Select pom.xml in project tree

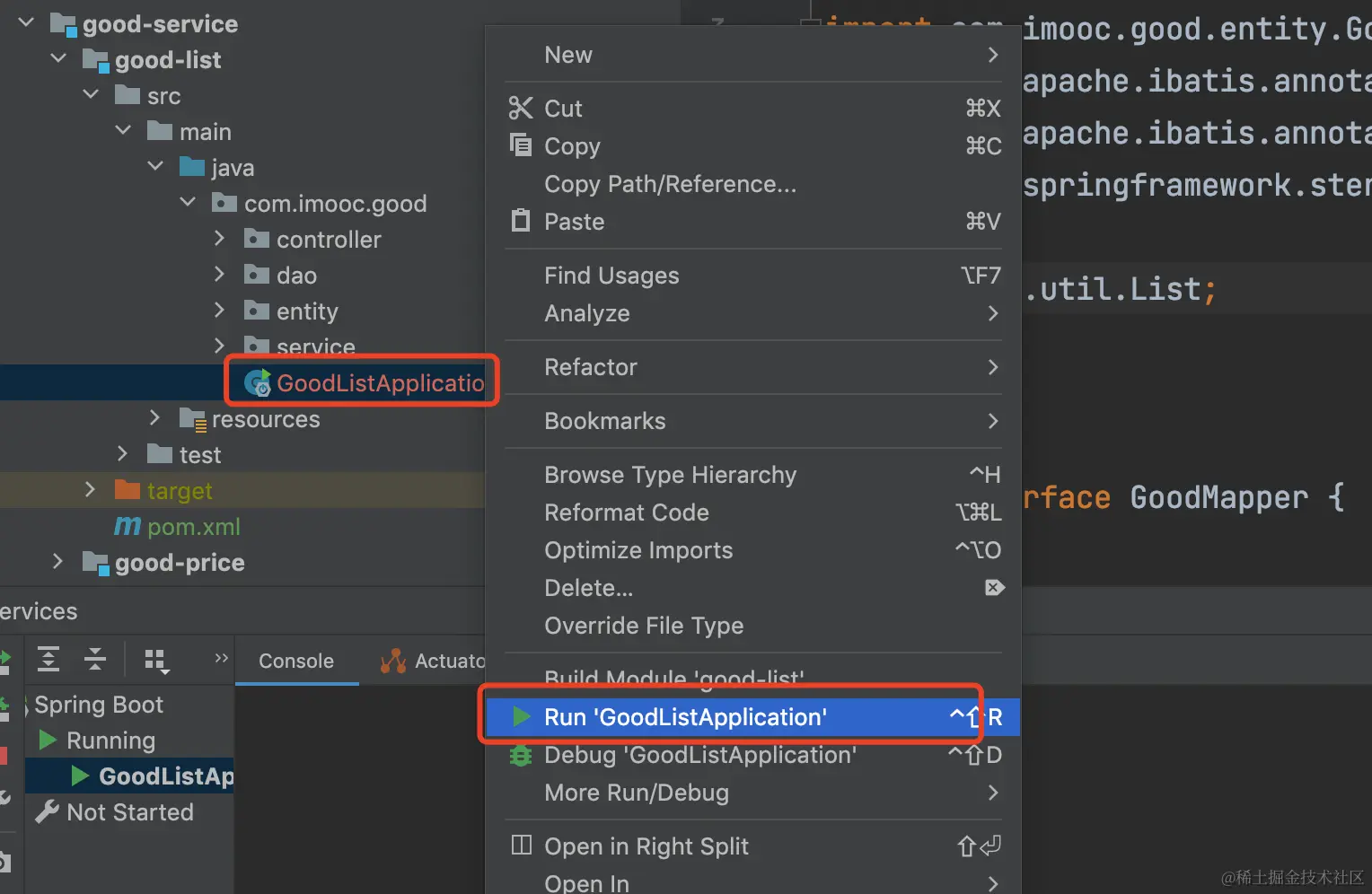(242, 526)
